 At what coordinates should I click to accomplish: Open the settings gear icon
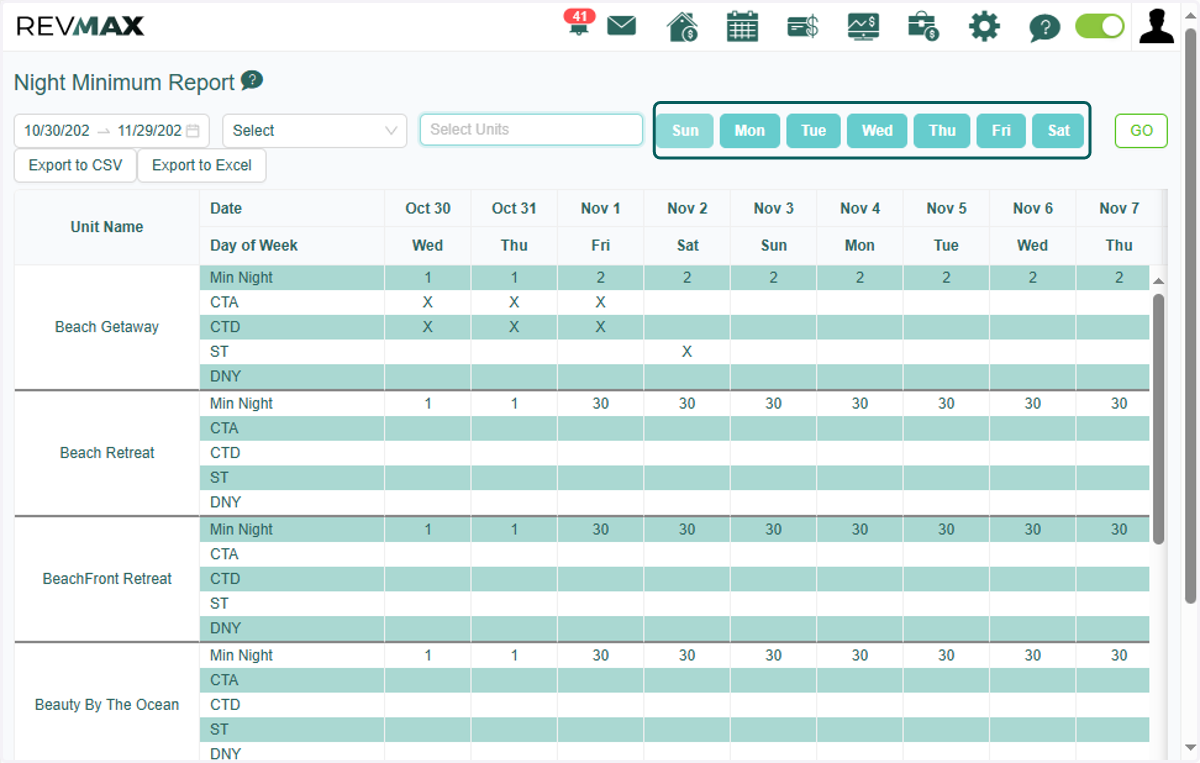click(984, 26)
